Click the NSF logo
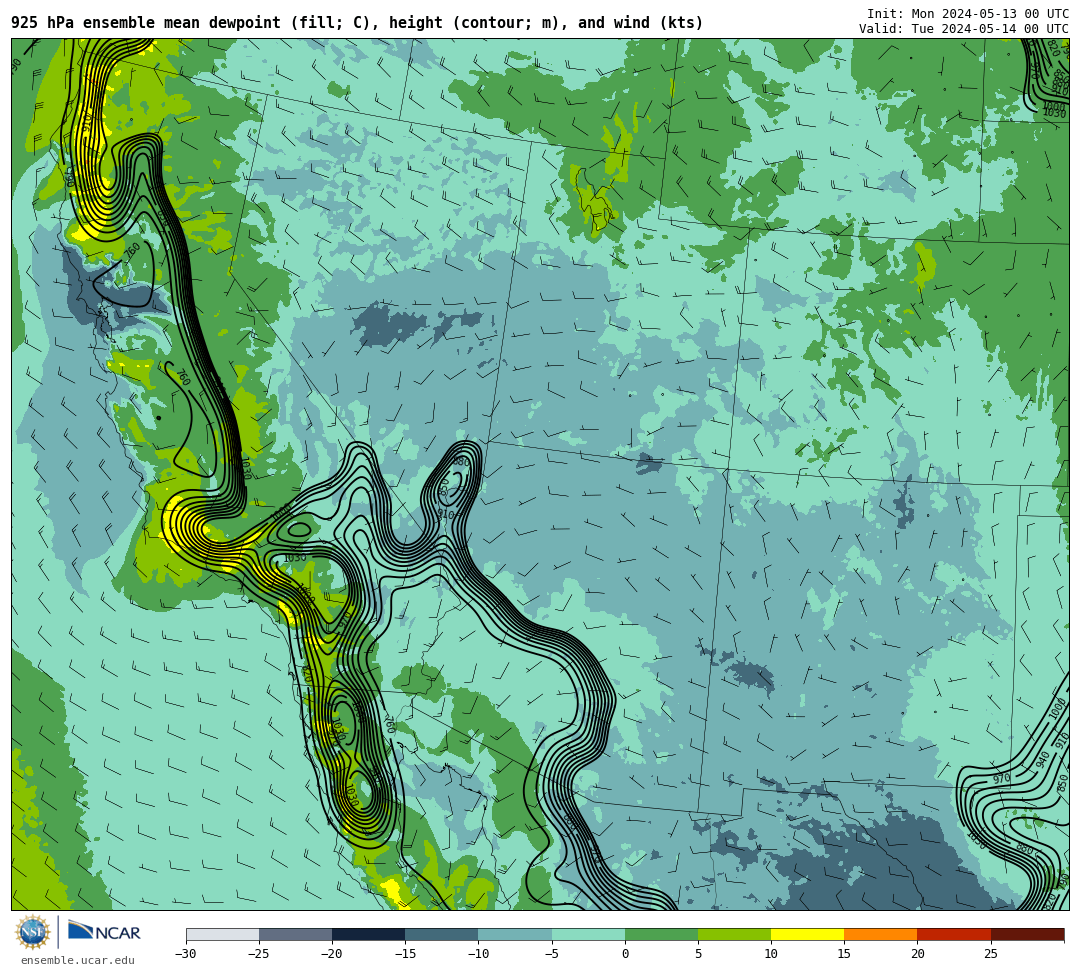The height and width of the screenshot is (973, 1080). 33,932
